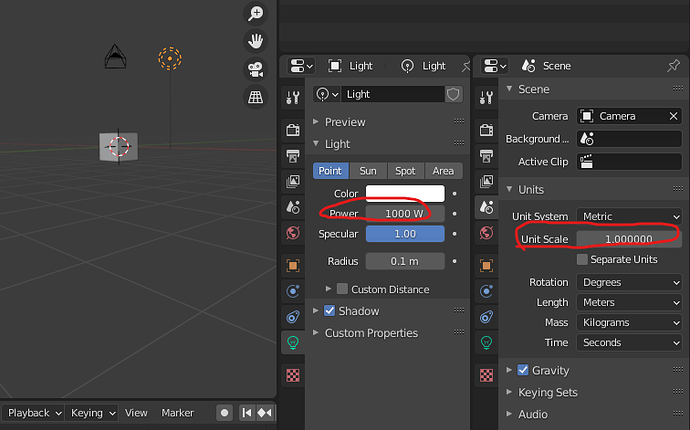Screen dimensions: 690x430
Task: Open Object Data light tab in Light editor
Action: click(x=293, y=342)
